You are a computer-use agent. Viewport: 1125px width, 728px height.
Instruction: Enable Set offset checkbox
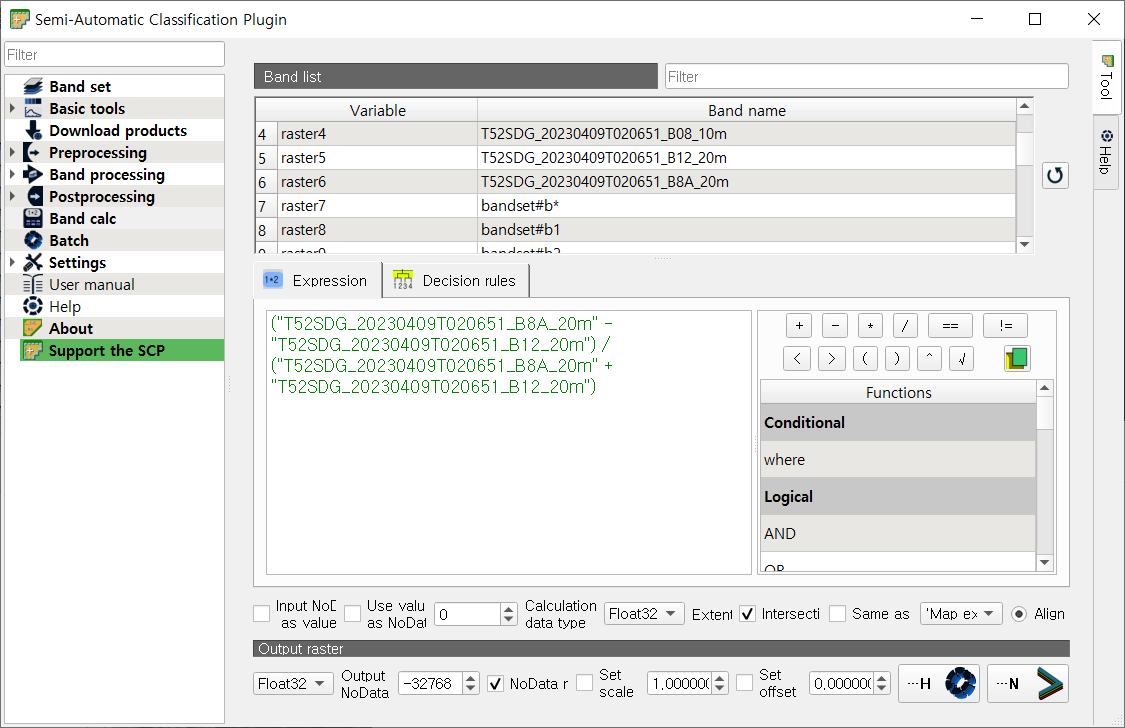[x=745, y=684]
